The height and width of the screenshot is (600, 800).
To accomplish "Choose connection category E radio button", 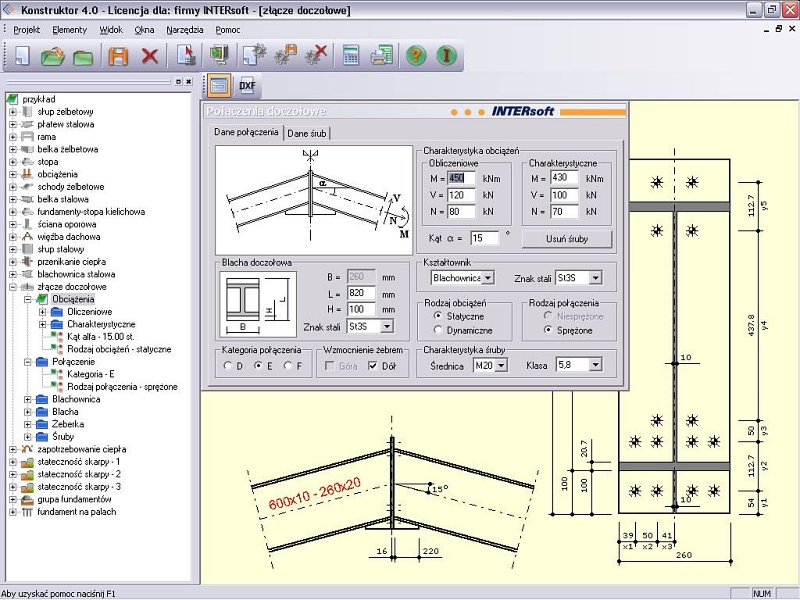I will pos(258,366).
